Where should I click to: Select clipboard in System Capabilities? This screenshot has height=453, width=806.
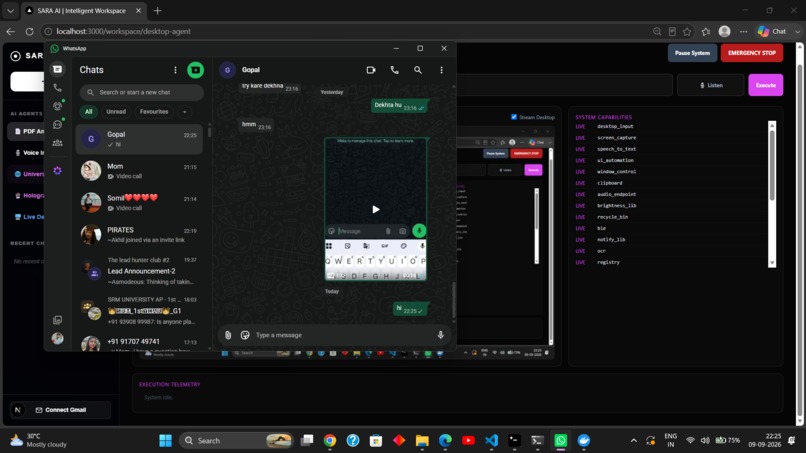click(610, 183)
